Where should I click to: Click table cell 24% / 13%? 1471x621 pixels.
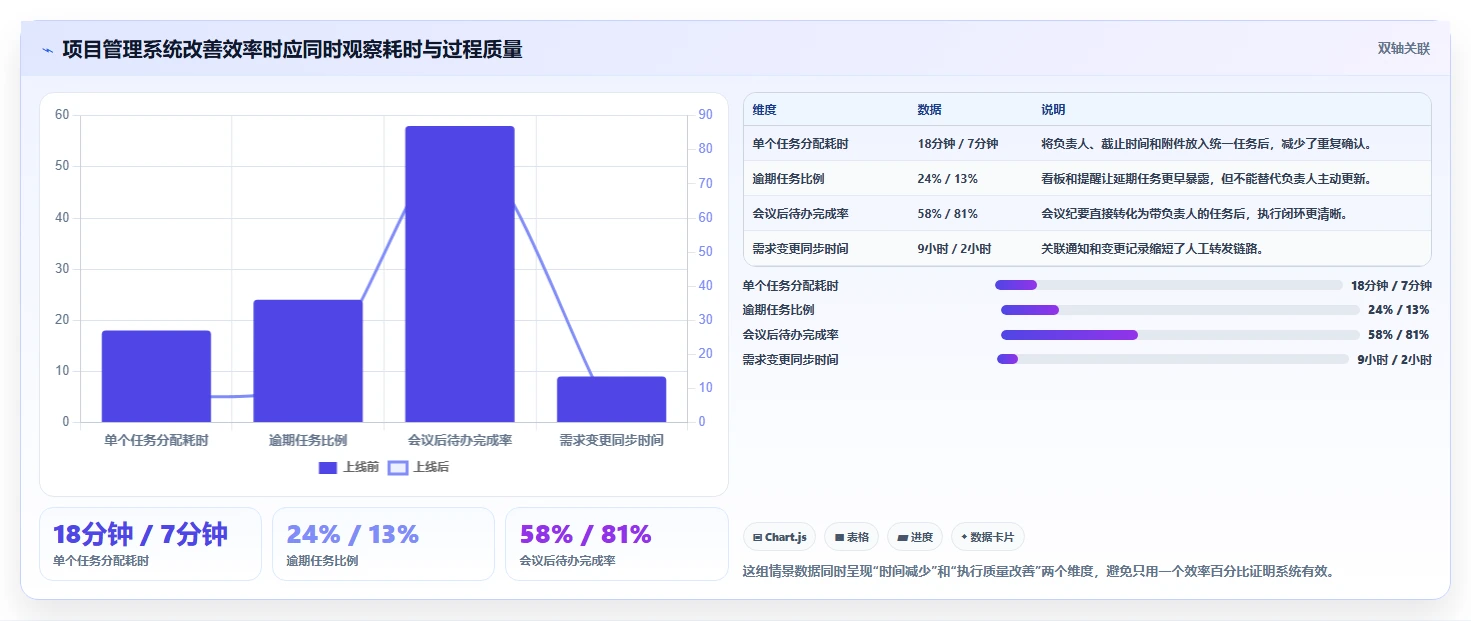(947, 179)
